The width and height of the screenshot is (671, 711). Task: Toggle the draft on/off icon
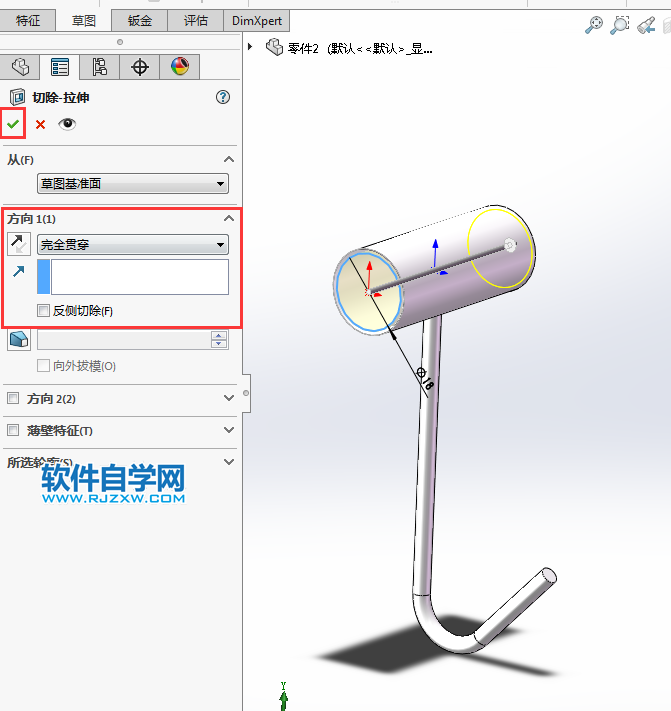pos(19,339)
